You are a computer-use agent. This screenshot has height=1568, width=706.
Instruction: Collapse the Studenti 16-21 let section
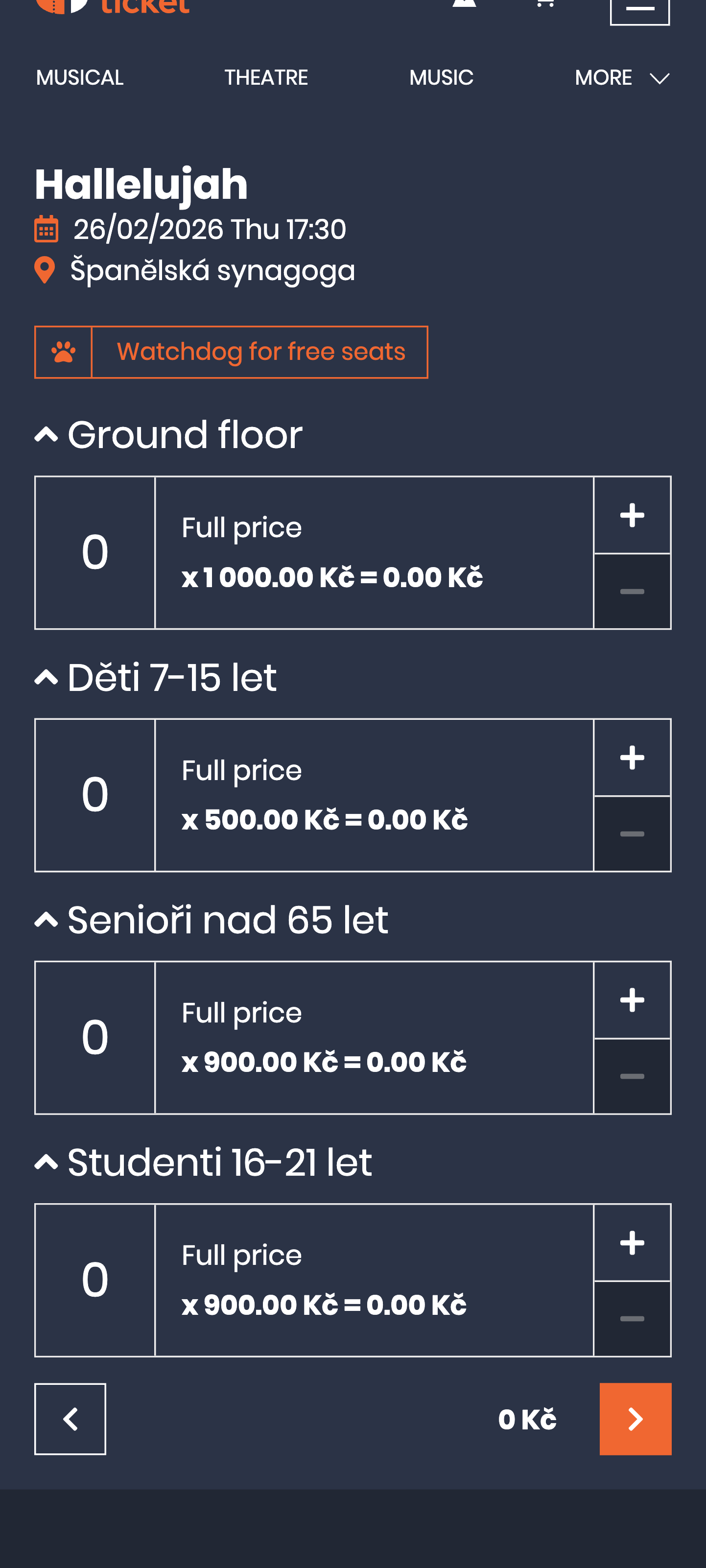click(x=46, y=1162)
